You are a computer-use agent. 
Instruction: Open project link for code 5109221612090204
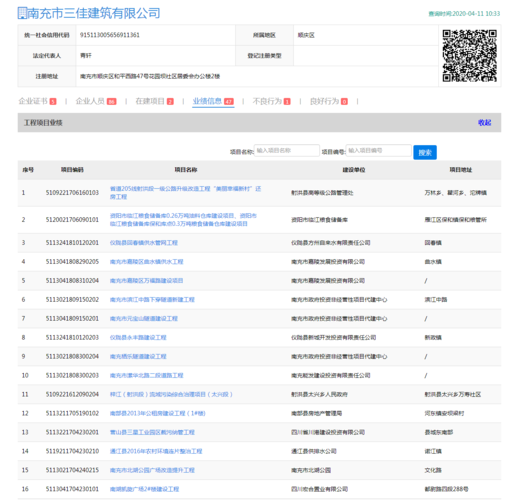click(x=171, y=394)
